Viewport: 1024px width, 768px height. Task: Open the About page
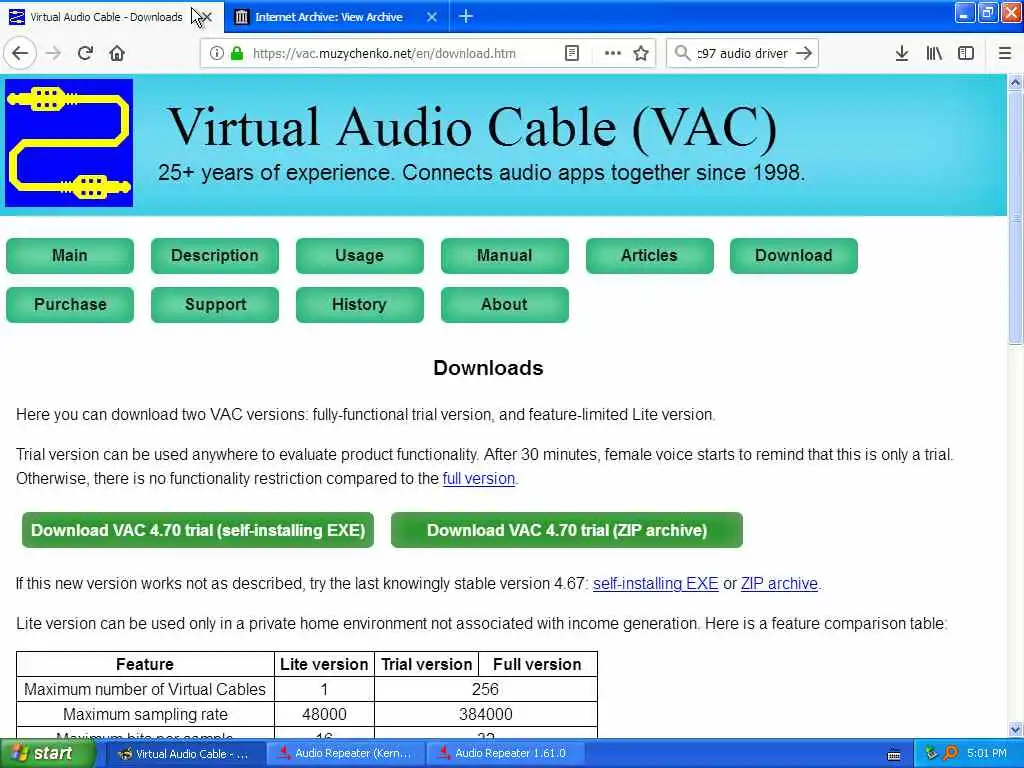505,304
